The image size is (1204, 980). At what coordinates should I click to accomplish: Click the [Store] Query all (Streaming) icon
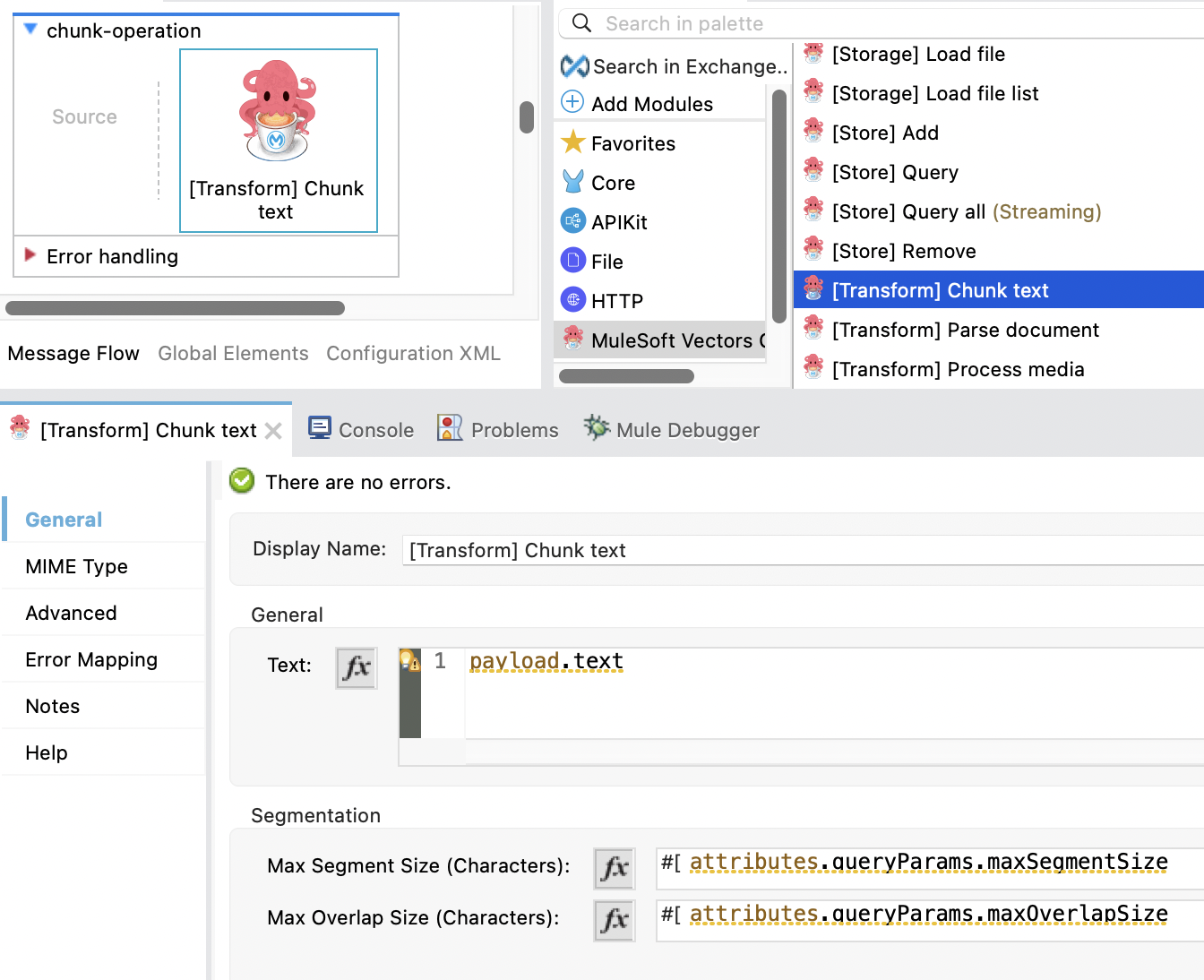813,210
